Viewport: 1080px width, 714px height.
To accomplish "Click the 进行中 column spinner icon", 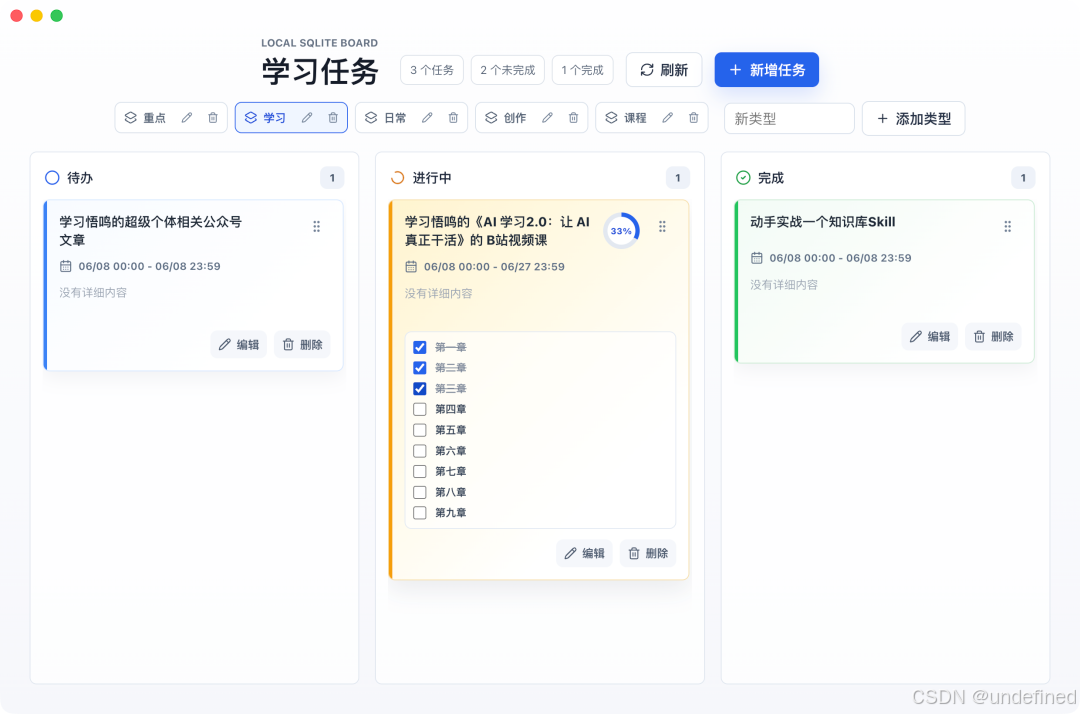I will coord(397,178).
